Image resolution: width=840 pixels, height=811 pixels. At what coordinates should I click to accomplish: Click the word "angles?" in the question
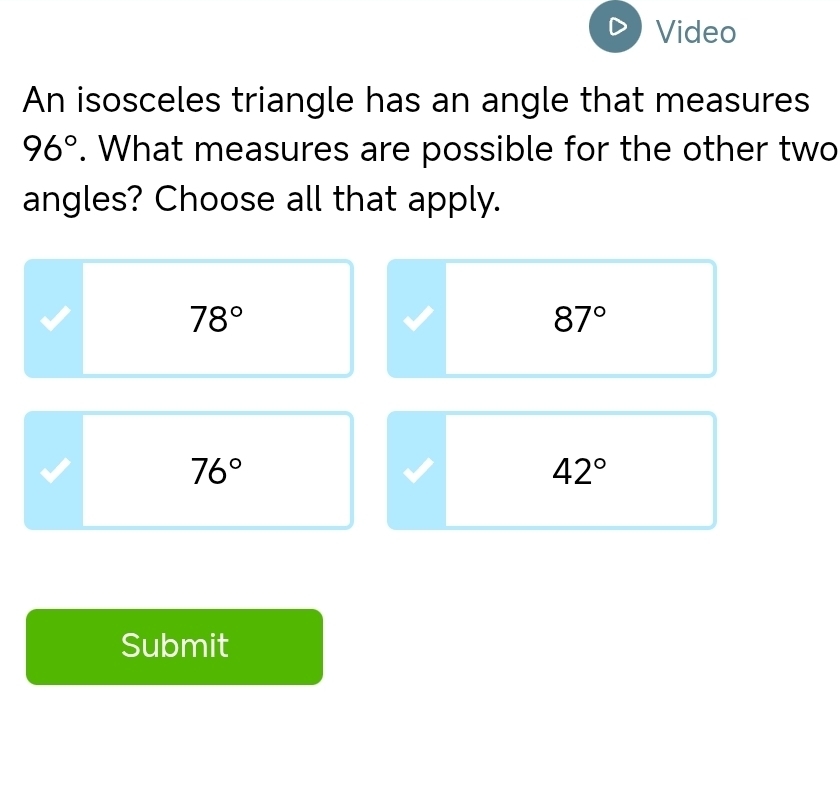[83, 200]
